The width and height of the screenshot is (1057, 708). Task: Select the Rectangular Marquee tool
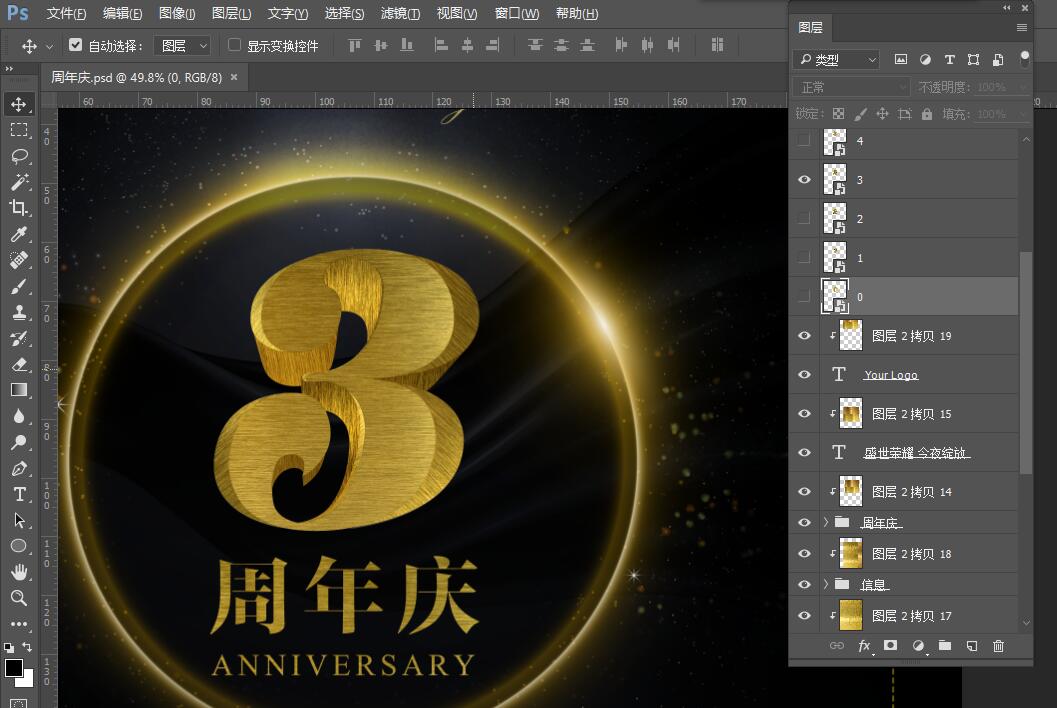pyautogui.click(x=19, y=130)
